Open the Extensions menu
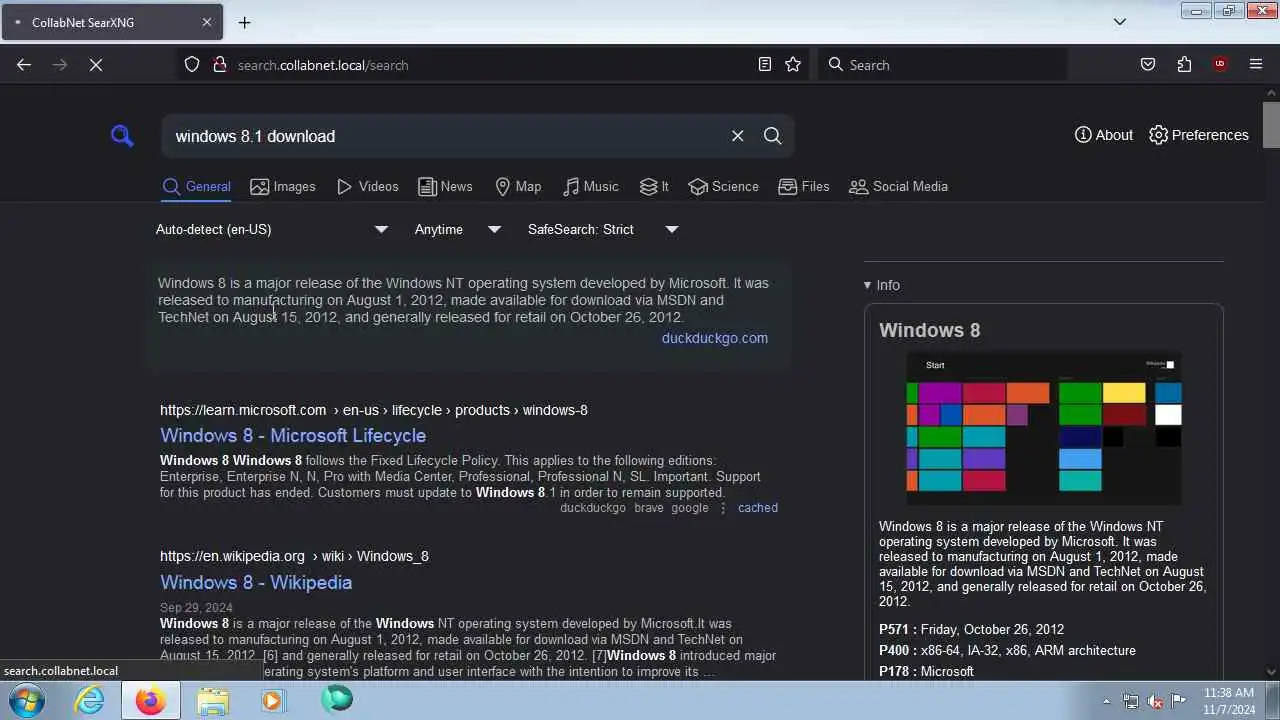Viewport: 1280px width, 720px height. [1184, 65]
